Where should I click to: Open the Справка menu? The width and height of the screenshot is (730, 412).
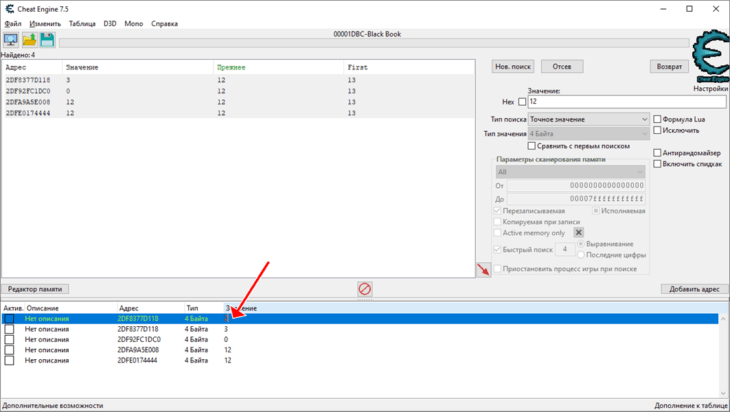pyautogui.click(x=164, y=24)
